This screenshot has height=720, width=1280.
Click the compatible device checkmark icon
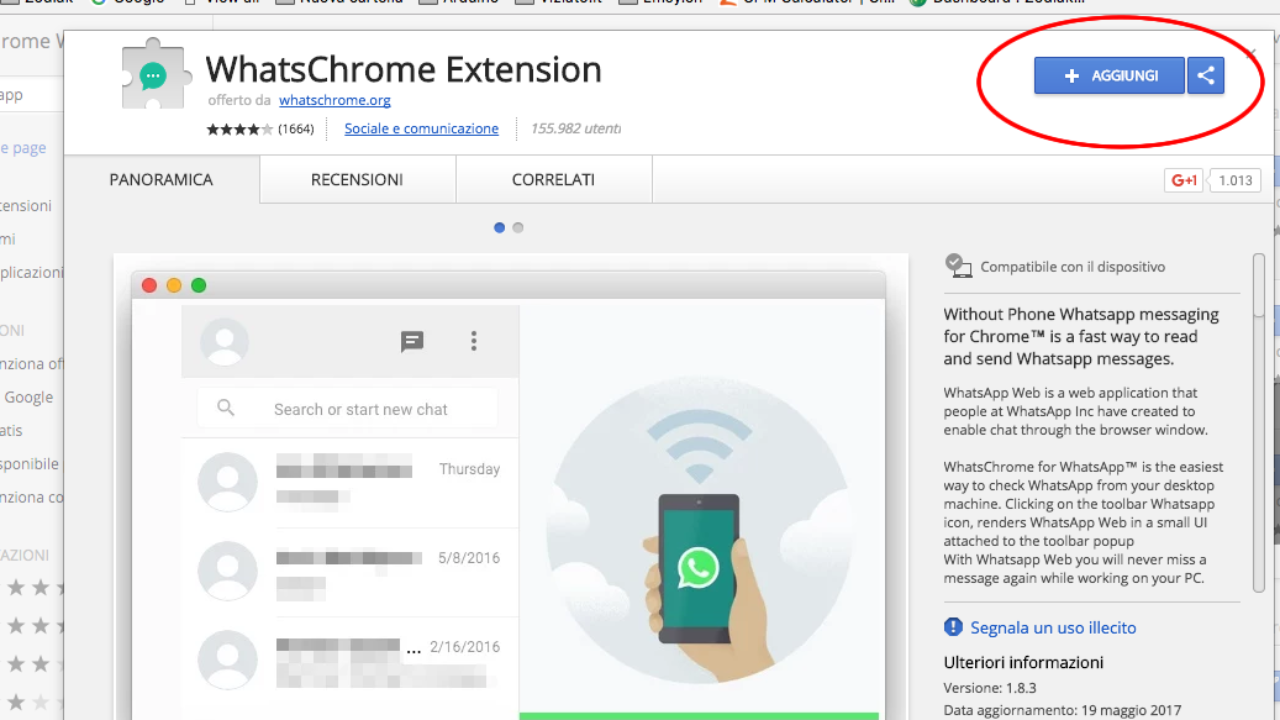pos(958,266)
